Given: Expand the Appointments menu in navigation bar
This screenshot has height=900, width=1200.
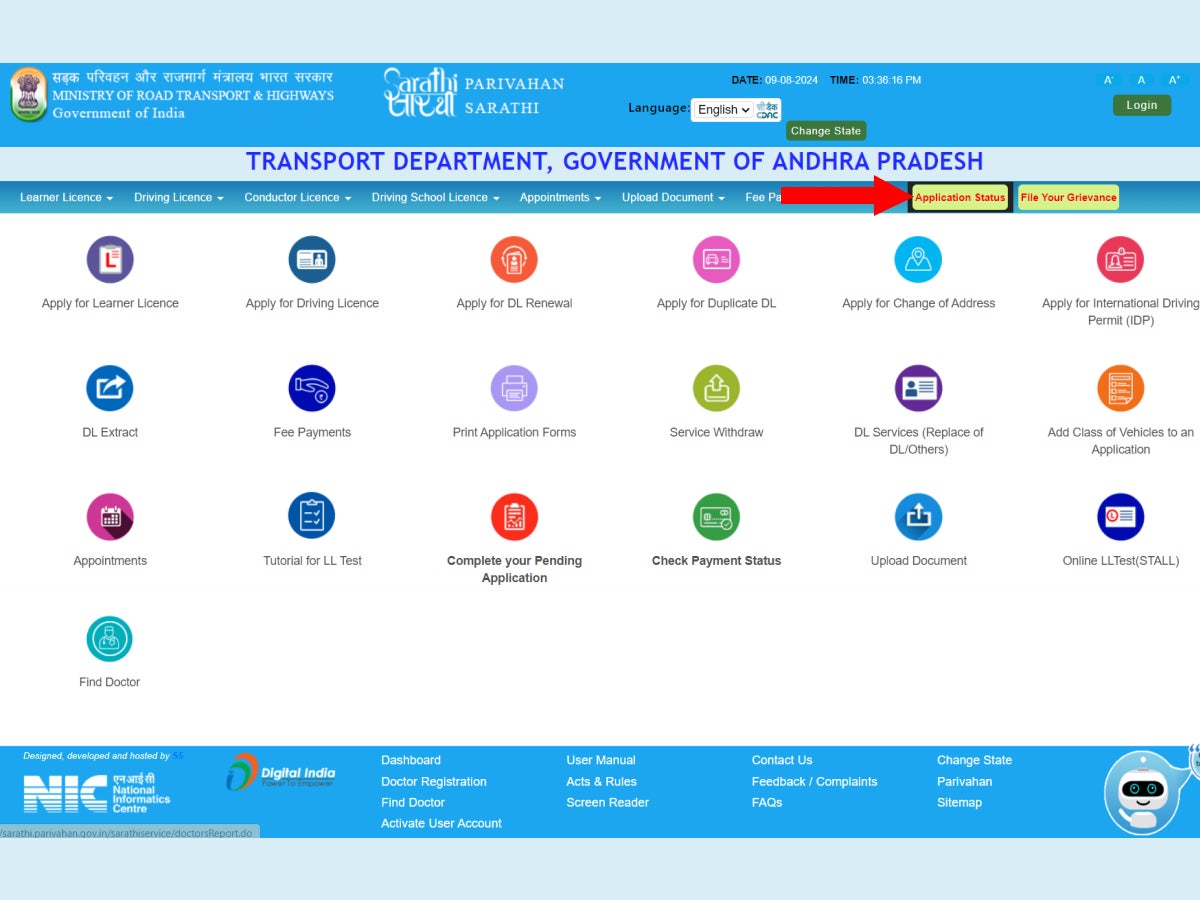Looking at the screenshot, I should coord(560,198).
